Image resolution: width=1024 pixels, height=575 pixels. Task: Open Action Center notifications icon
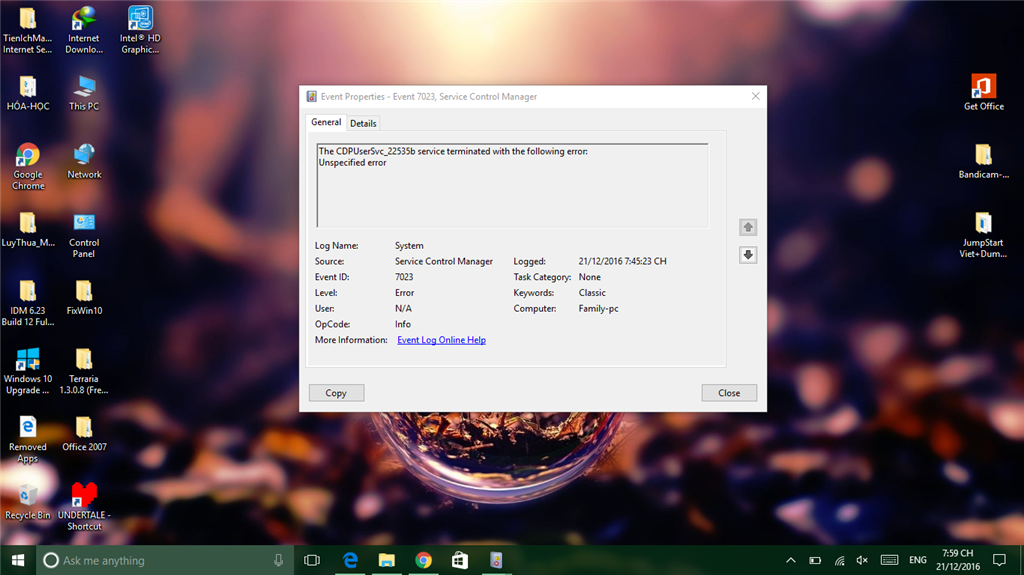999,560
